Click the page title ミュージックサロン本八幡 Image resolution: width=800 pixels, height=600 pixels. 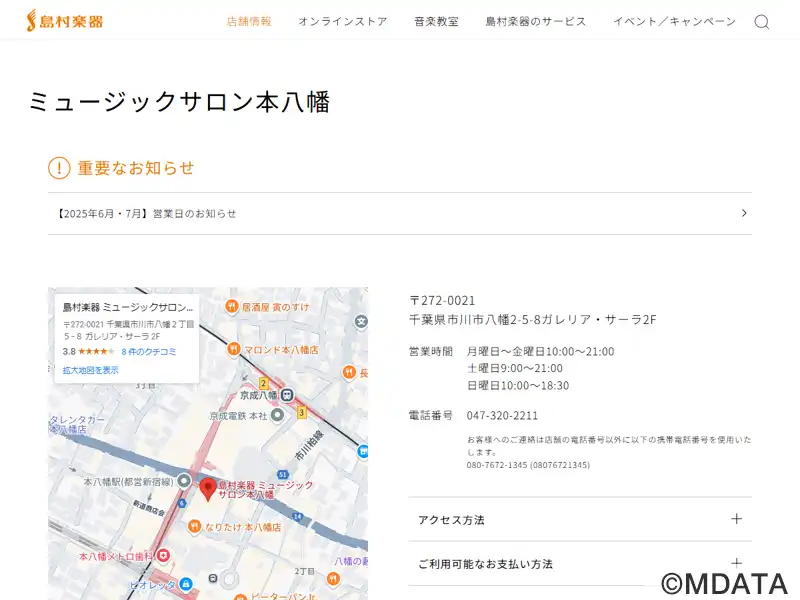(x=179, y=101)
